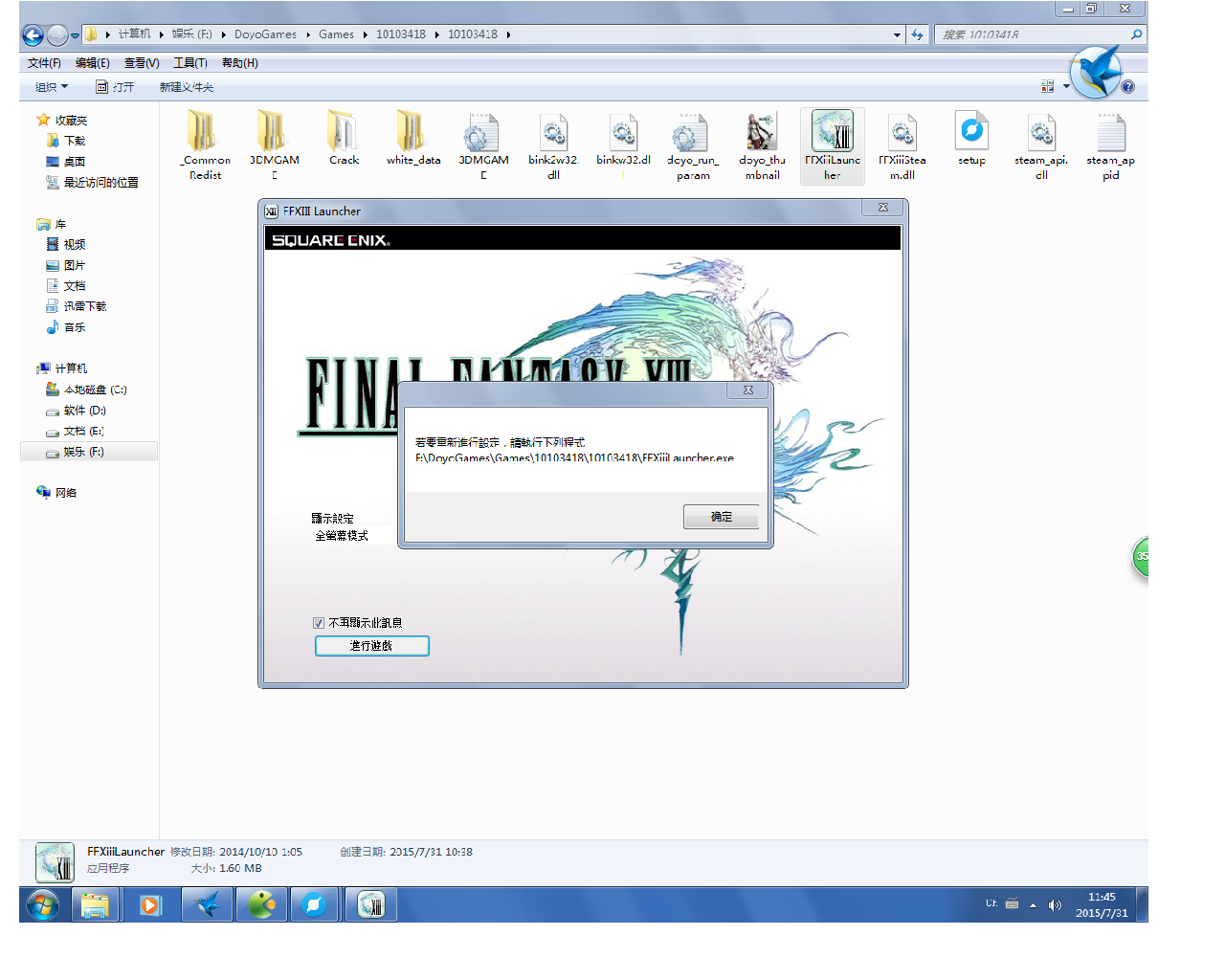Viewport: 1225px width, 980px height.
Task: Expand the Games breadcrumb arrow
Action: click(366, 34)
